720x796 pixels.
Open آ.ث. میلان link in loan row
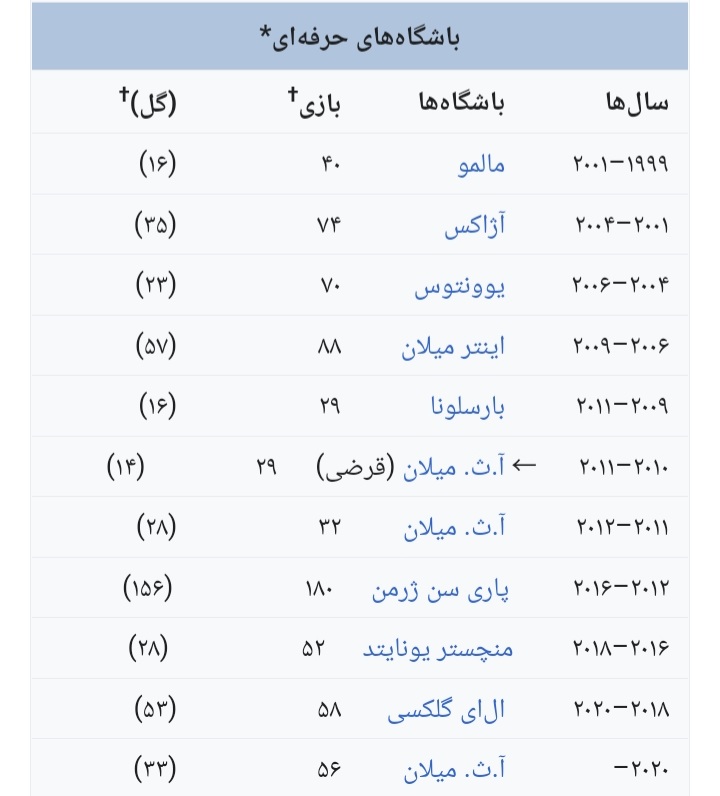tap(454, 468)
